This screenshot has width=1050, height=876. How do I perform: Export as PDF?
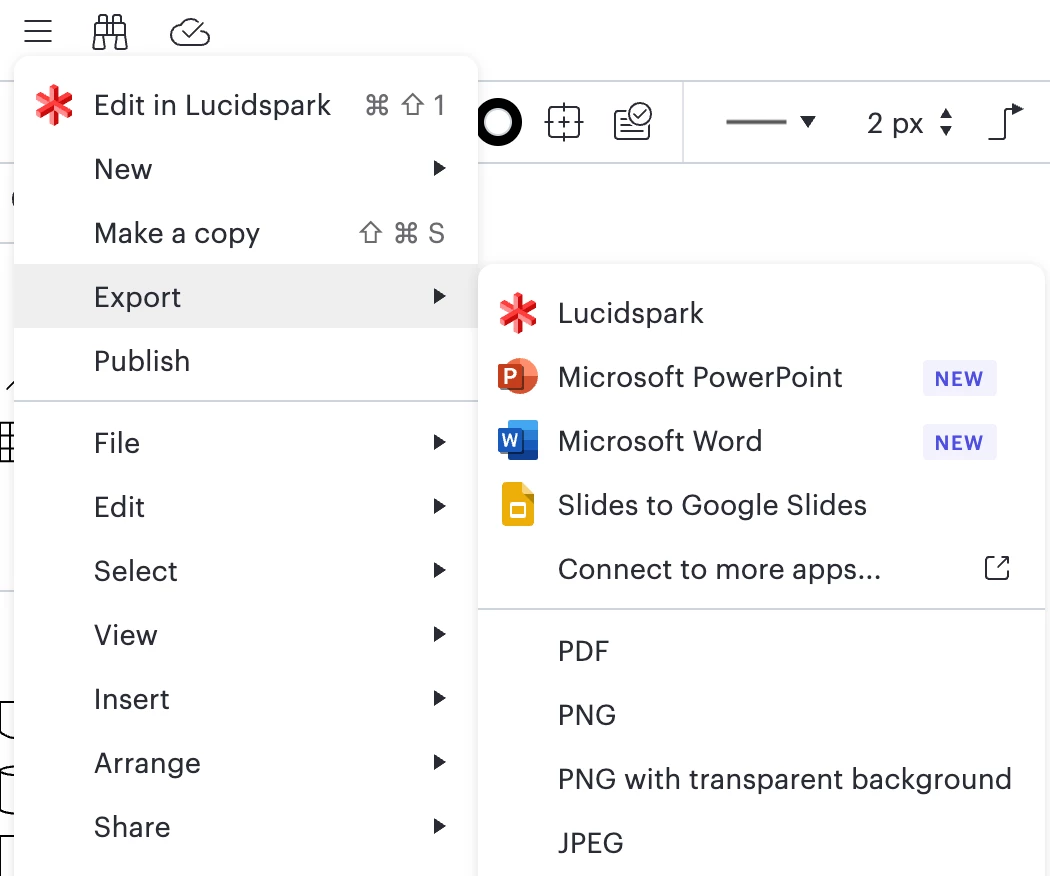click(x=761, y=651)
